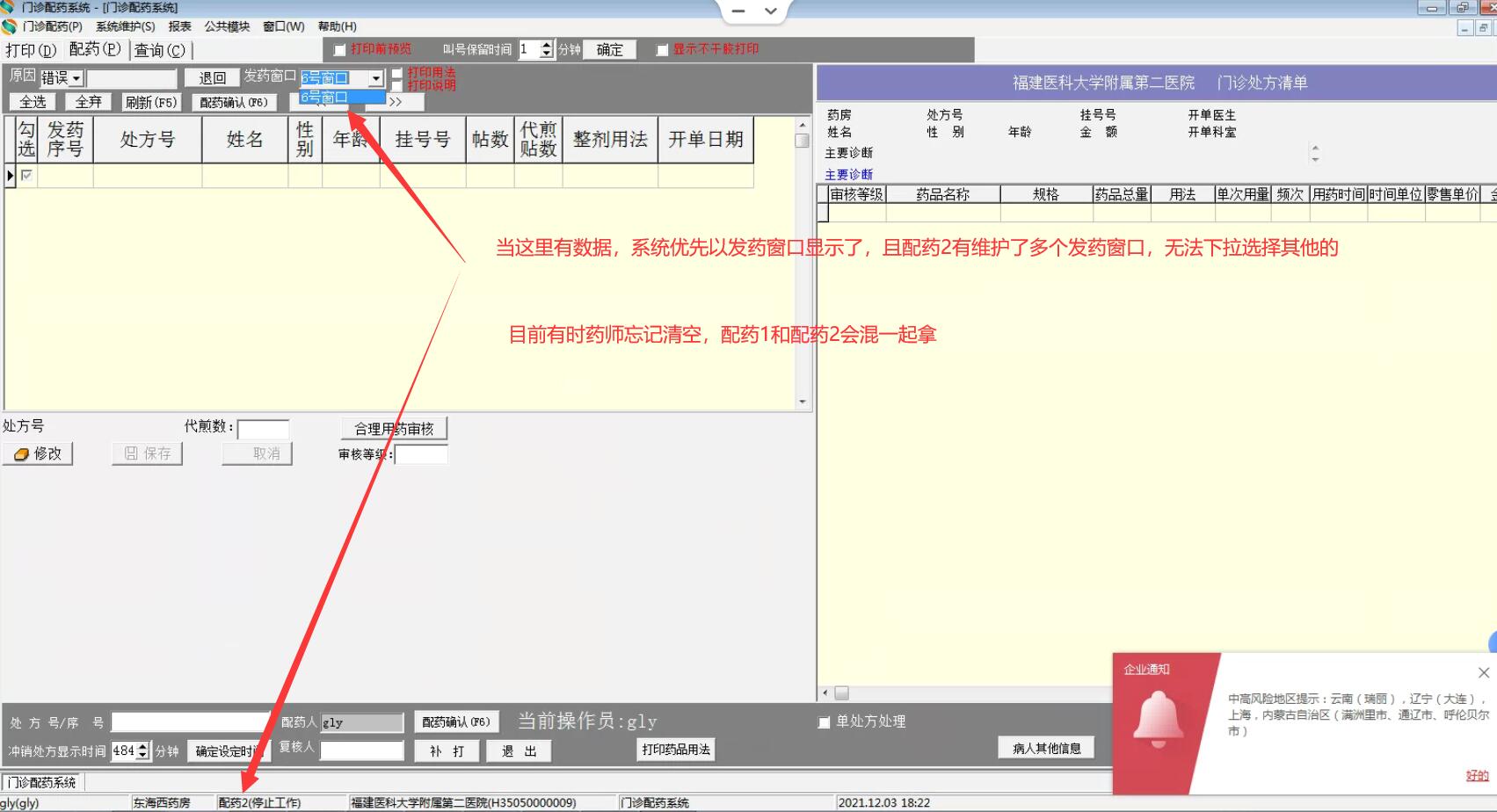Image resolution: width=1497 pixels, height=812 pixels.
Task: Click the >> next page arrow button
Action: pos(396,102)
